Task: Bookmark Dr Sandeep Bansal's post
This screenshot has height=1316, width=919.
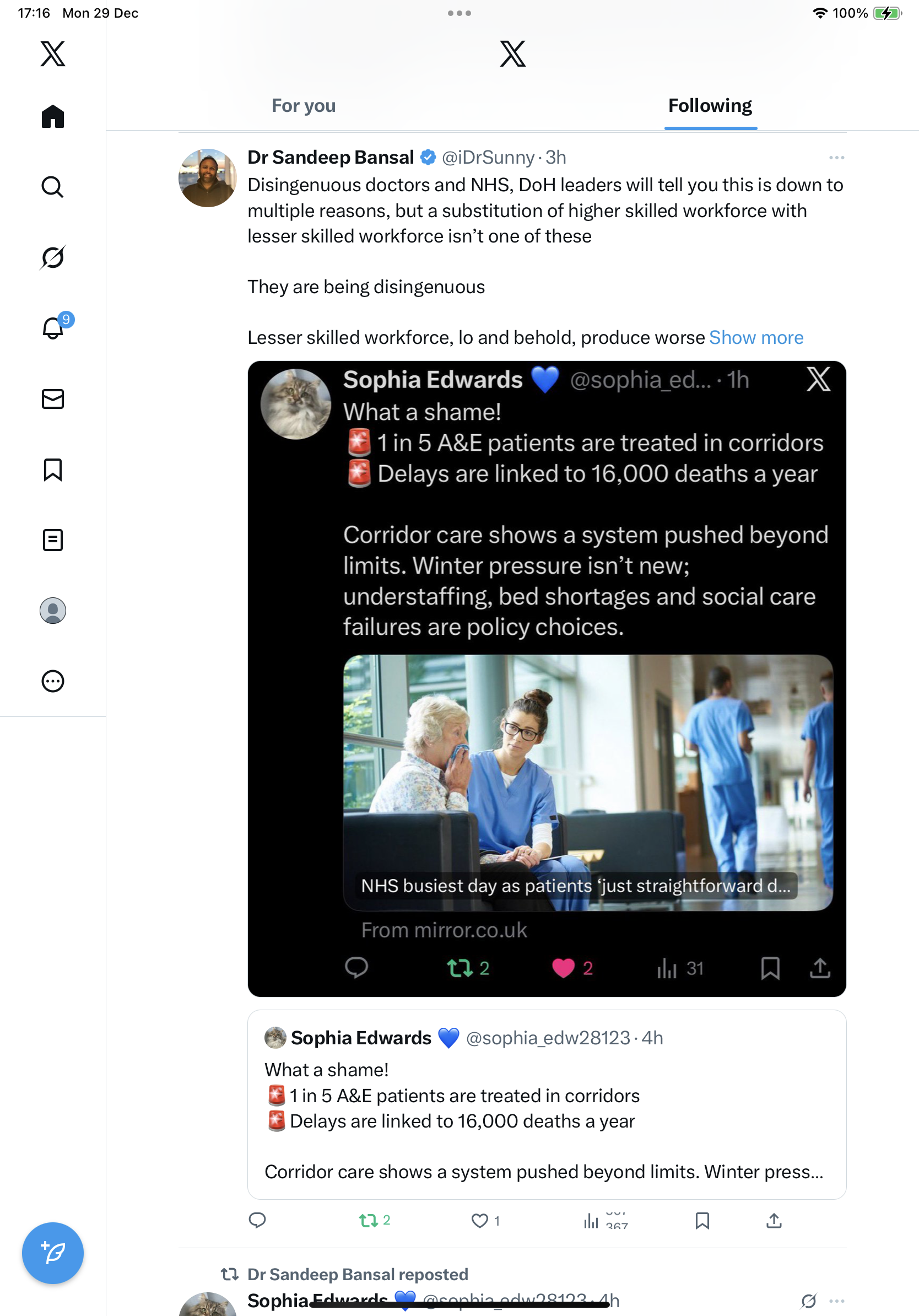Action: coord(702,1221)
